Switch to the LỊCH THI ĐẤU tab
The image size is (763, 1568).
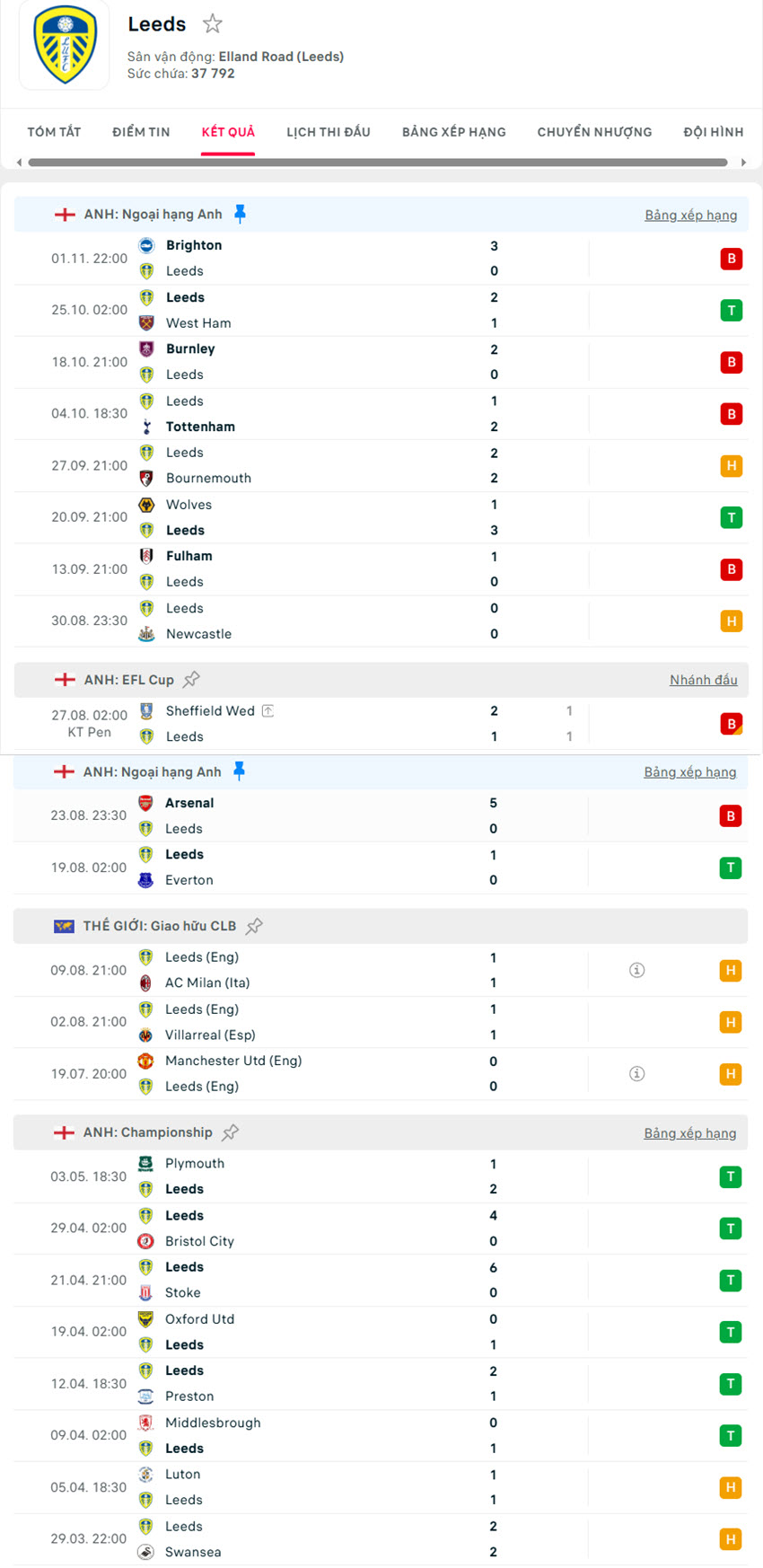(x=327, y=131)
